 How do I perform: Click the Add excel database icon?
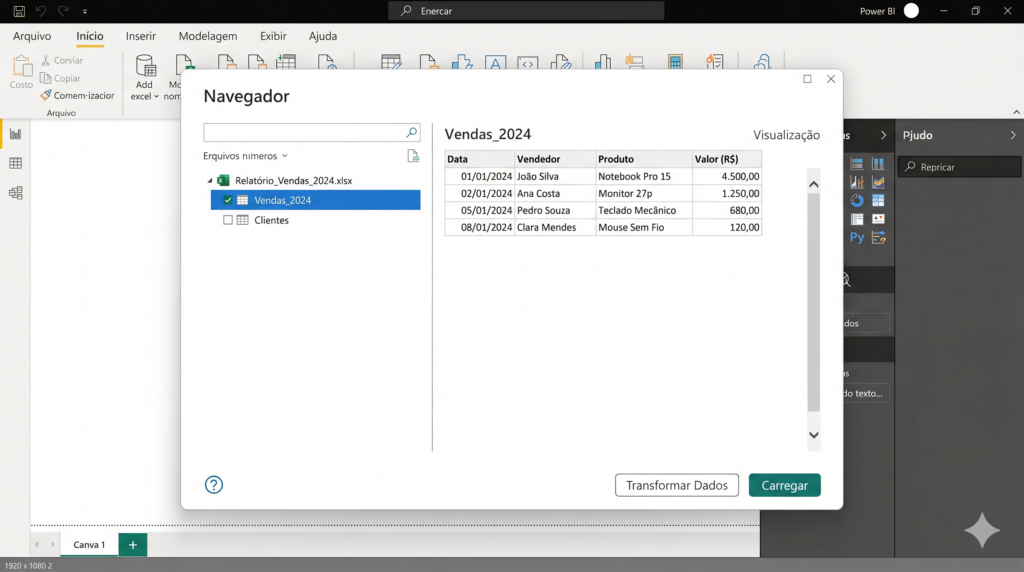[145, 66]
